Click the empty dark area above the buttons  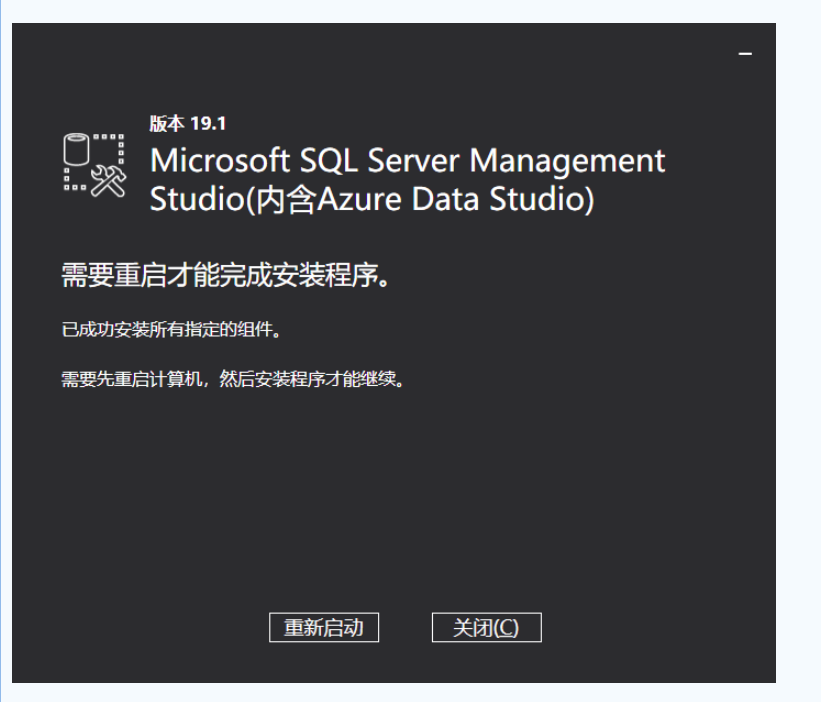(x=394, y=497)
